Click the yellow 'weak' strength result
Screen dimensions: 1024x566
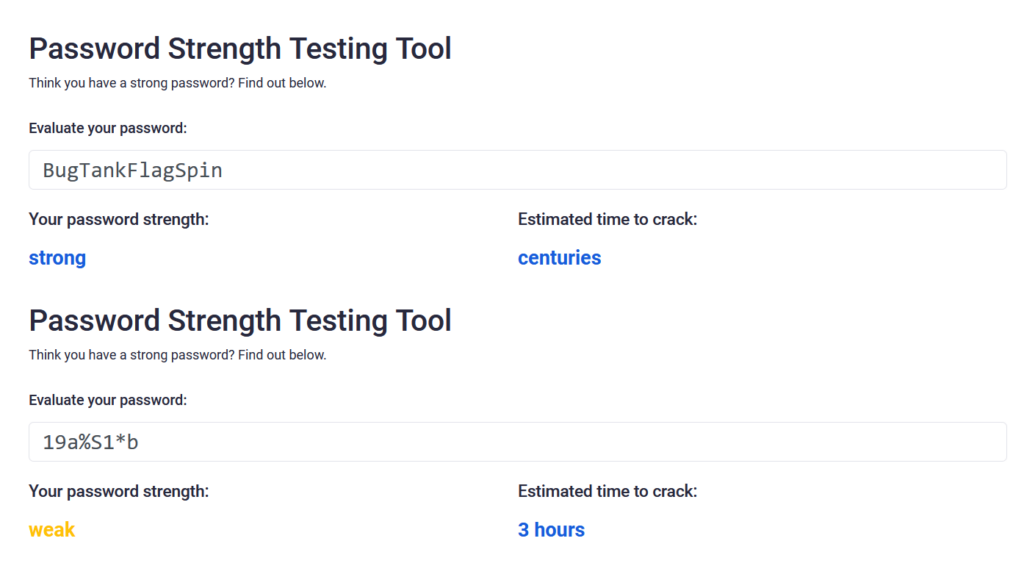(52, 529)
